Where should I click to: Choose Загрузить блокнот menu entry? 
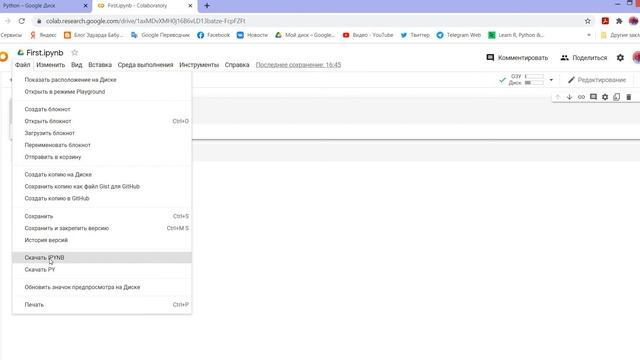[x=102, y=133]
